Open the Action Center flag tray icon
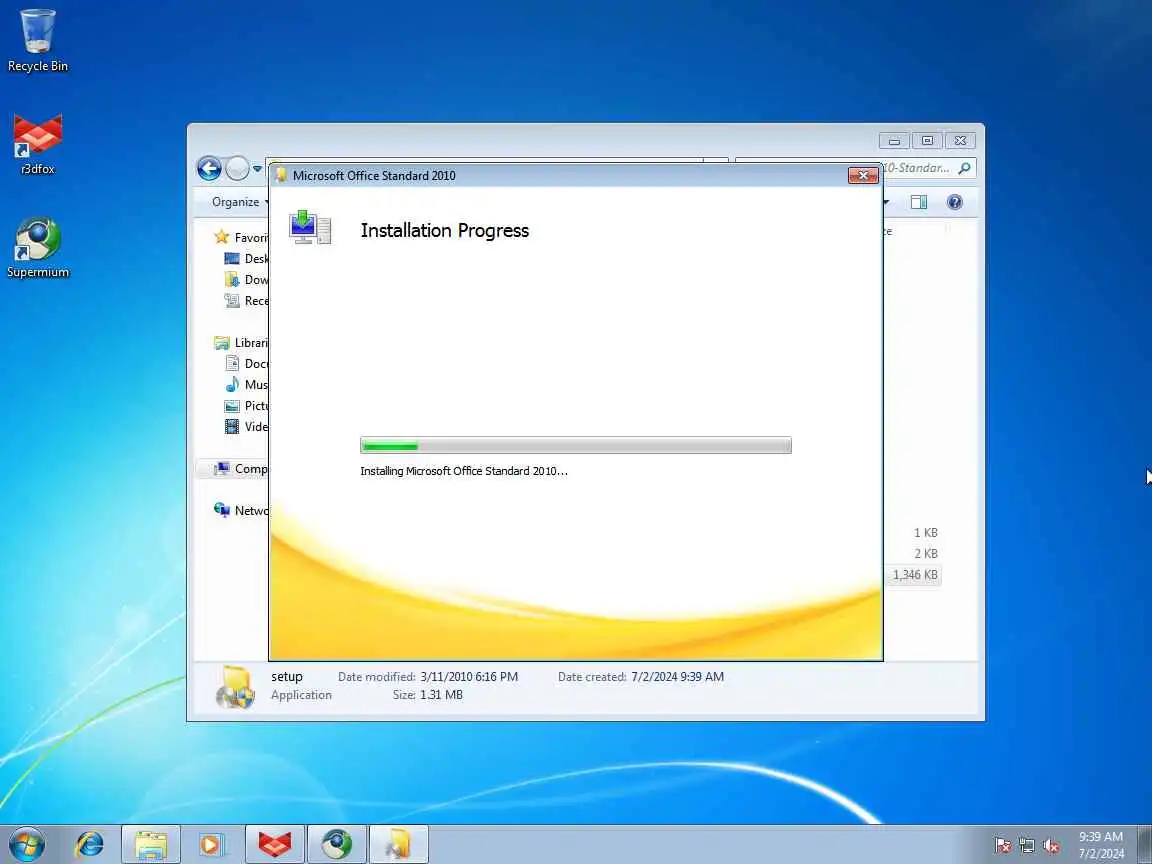This screenshot has height=864, width=1152. coord(1002,846)
